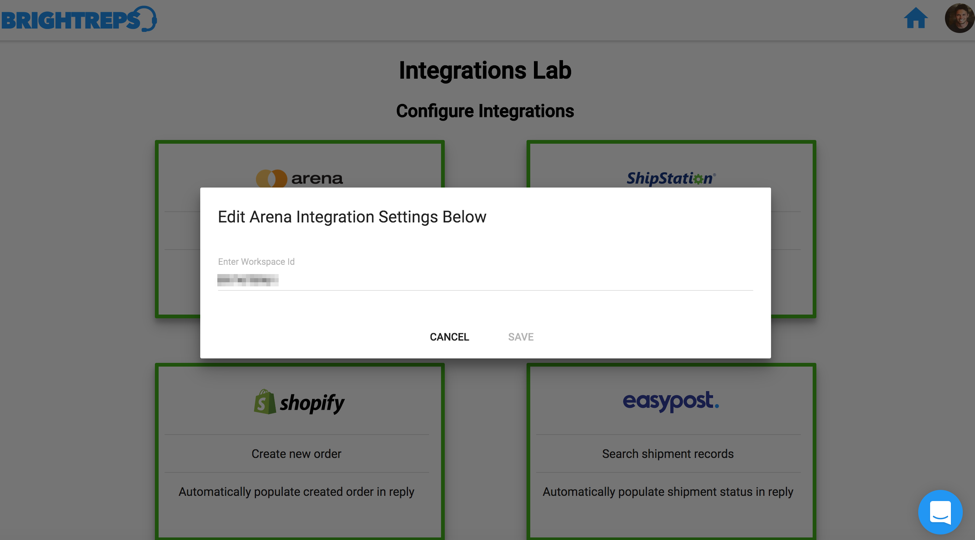Select the ShipStation integration logo

(x=671, y=179)
